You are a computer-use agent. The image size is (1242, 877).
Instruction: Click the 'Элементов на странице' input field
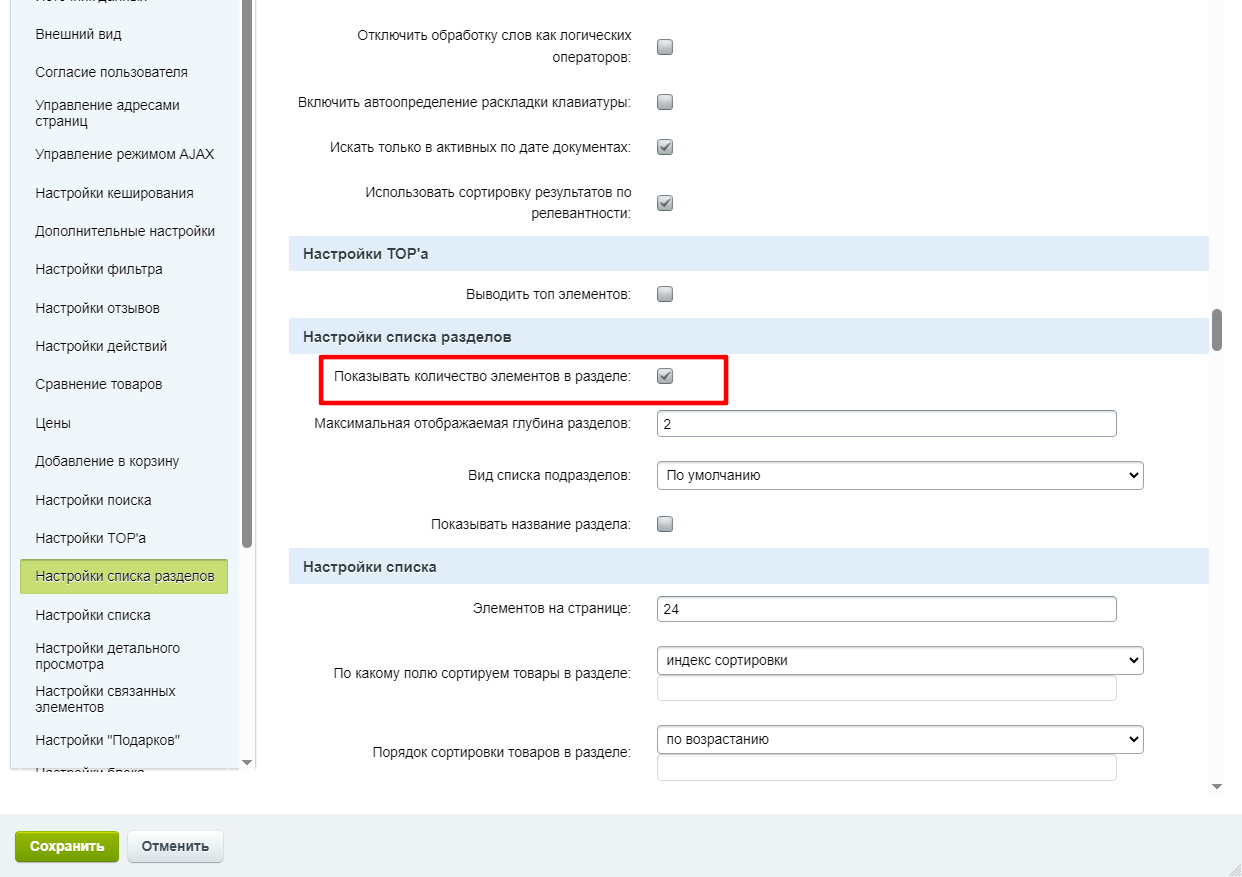click(x=885, y=609)
